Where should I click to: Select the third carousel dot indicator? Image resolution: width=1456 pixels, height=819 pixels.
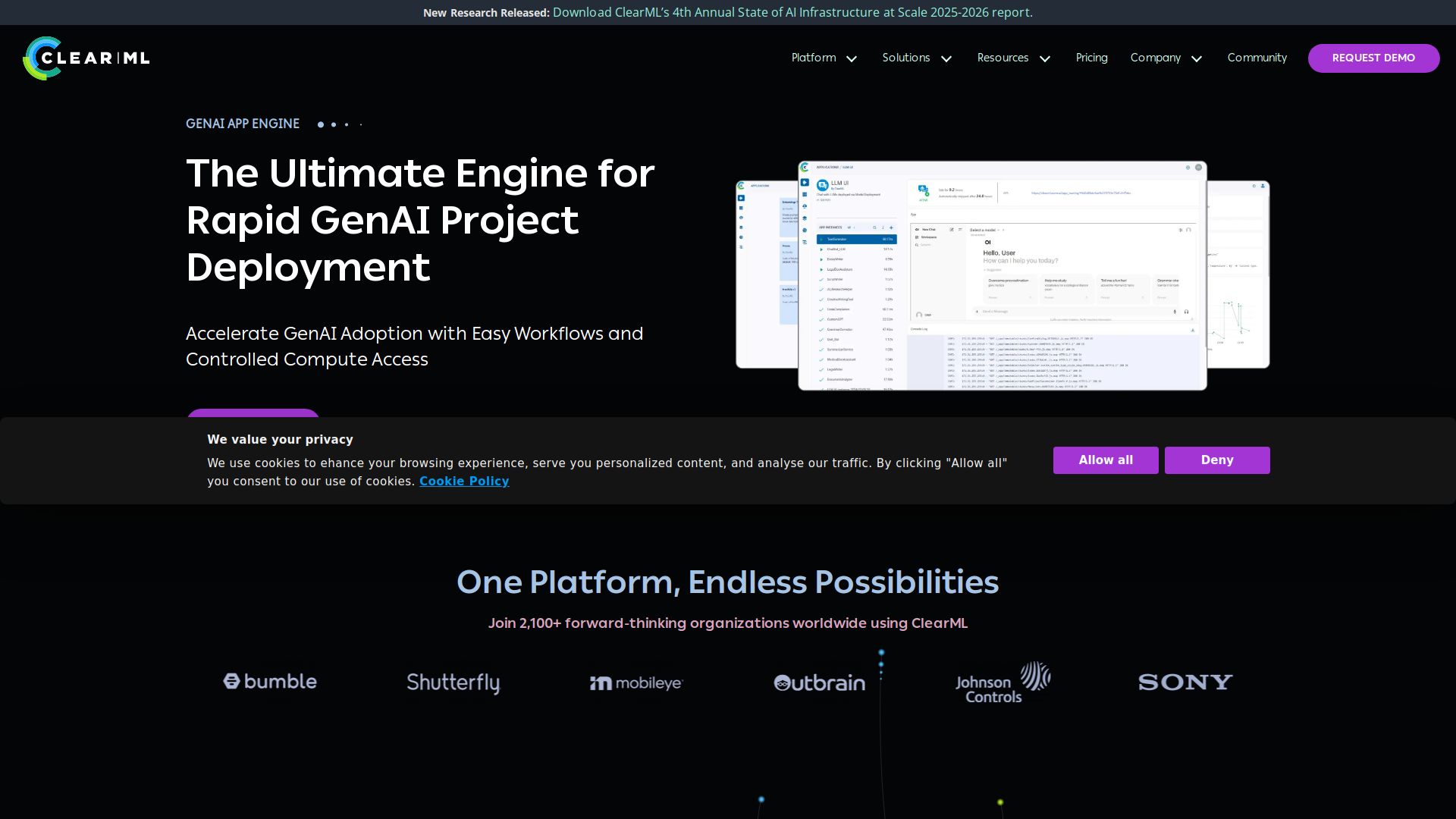click(347, 124)
